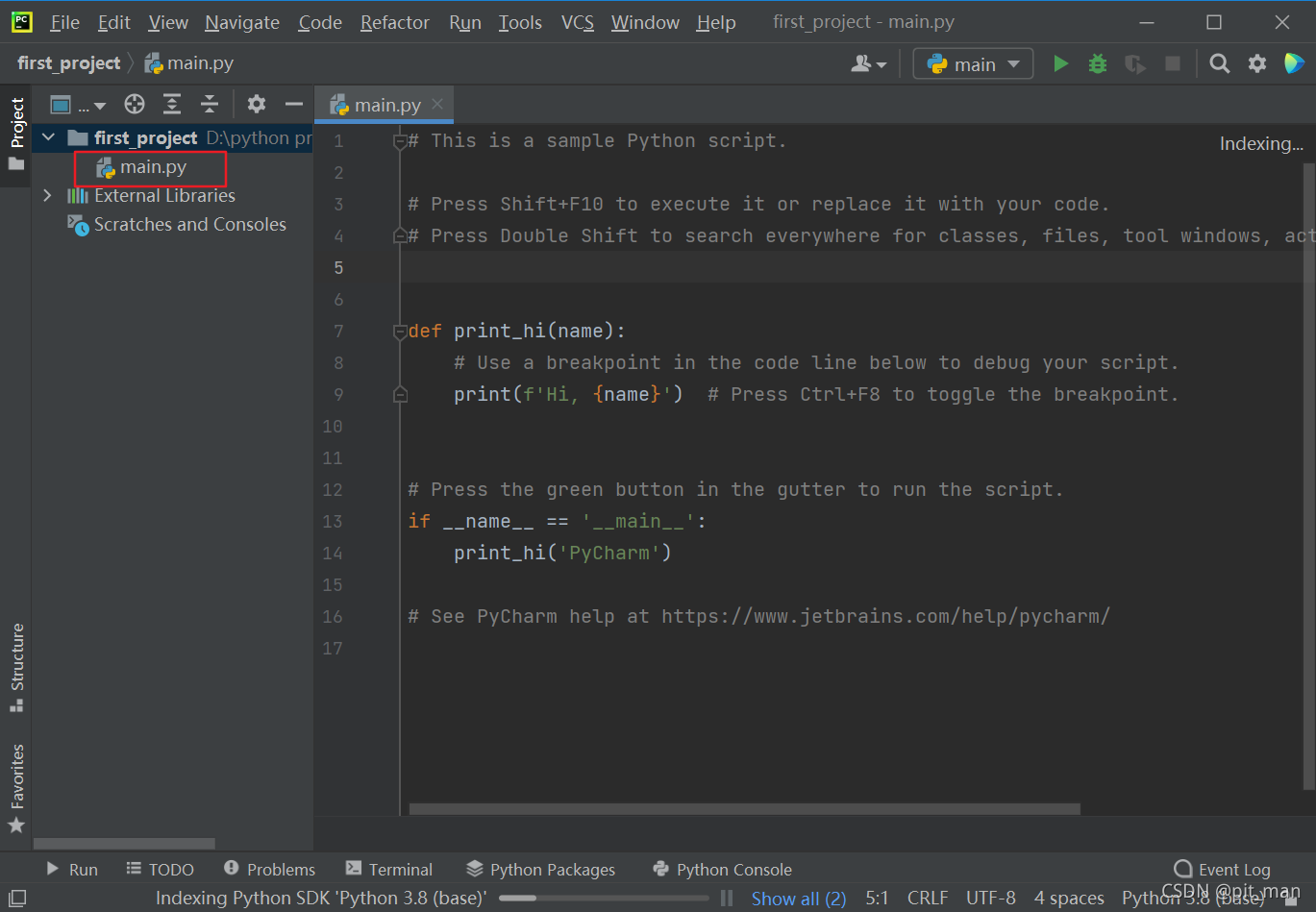The width and height of the screenshot is (1316, 912).
Task: Change CRLF line separator in status bar
Action: [927, 899]
